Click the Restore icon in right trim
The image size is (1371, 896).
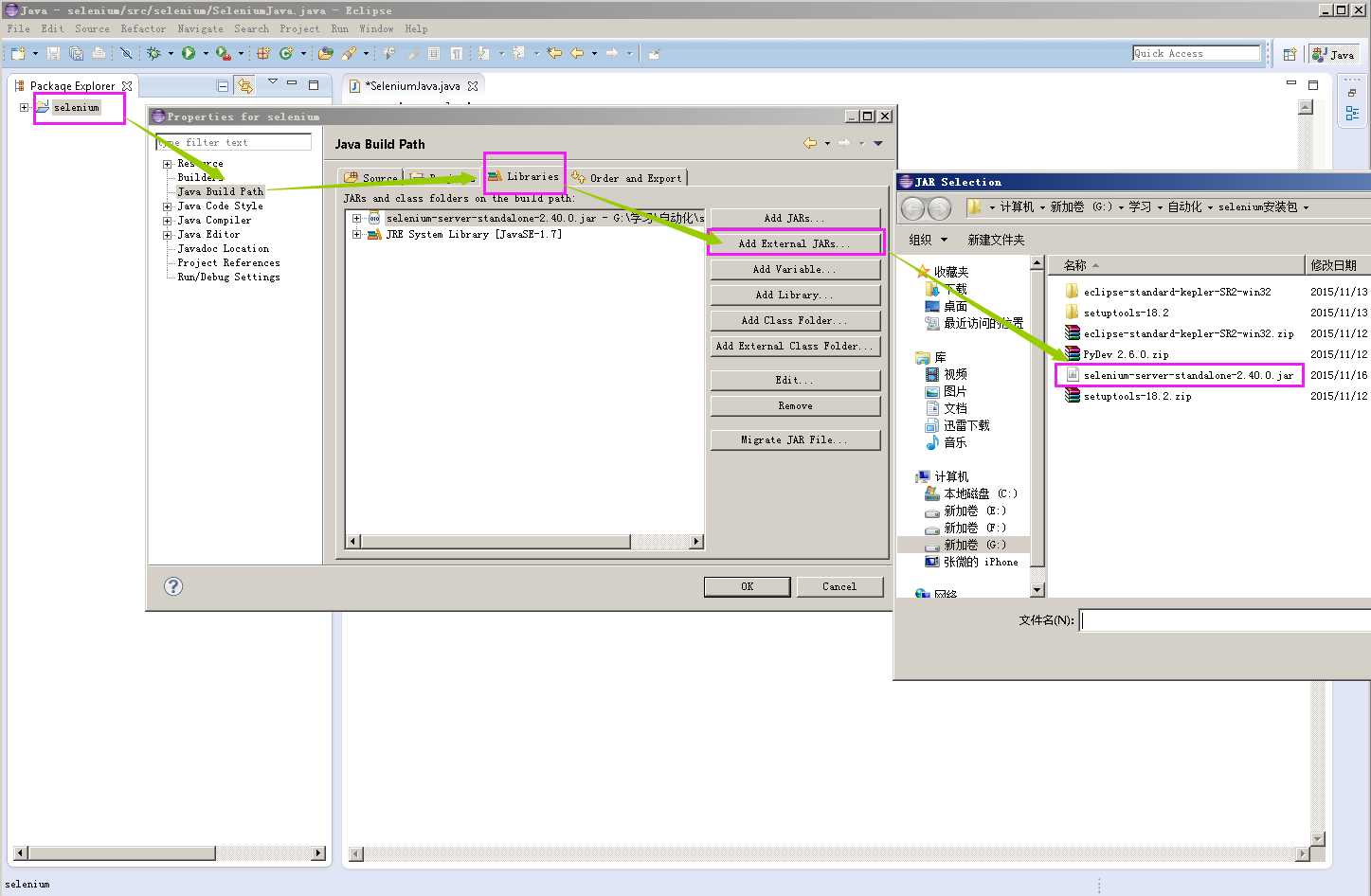(1352, 93)
